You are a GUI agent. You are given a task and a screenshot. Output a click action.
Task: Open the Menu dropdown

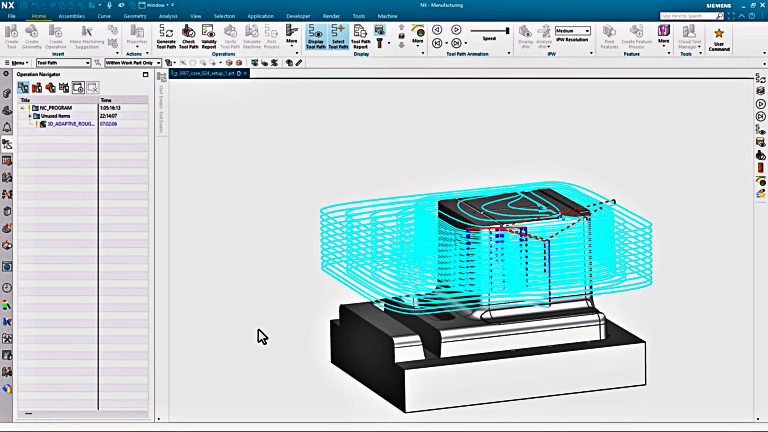[x=16, y=63]
